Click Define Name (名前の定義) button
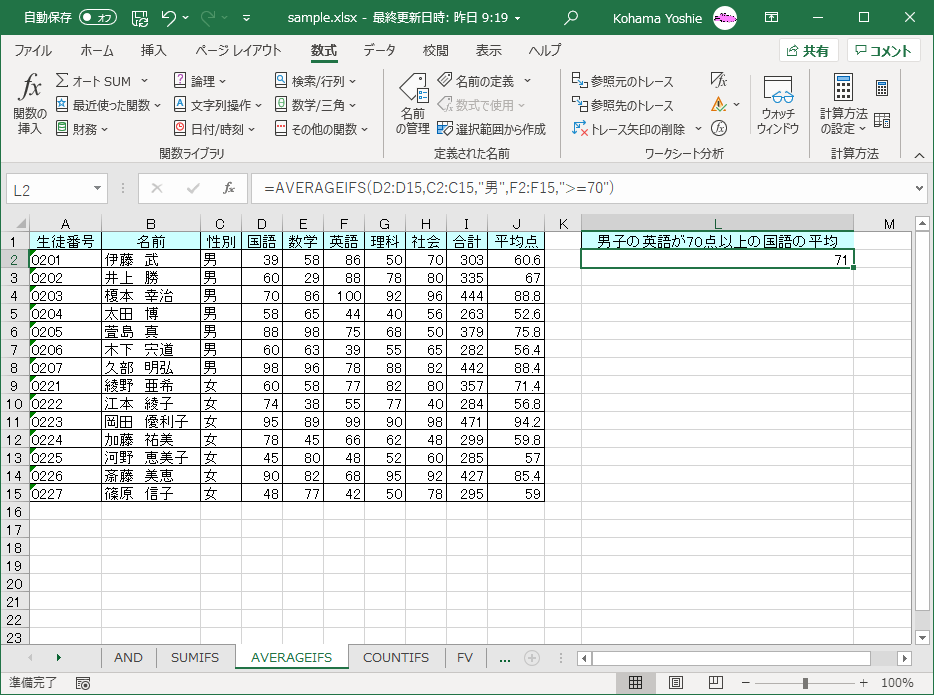 click(476, 80)
